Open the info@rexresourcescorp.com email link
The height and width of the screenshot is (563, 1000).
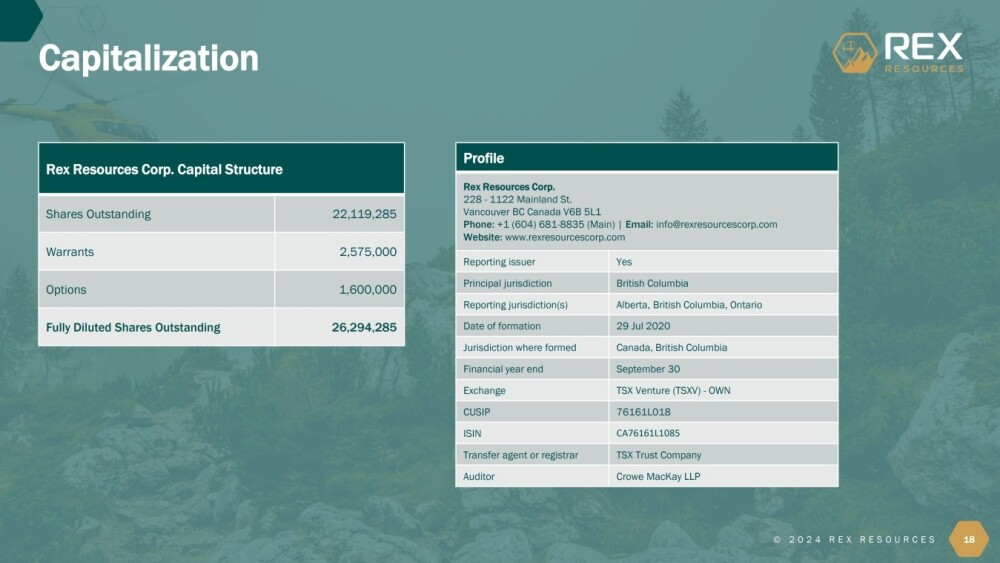tap(716, 224)
